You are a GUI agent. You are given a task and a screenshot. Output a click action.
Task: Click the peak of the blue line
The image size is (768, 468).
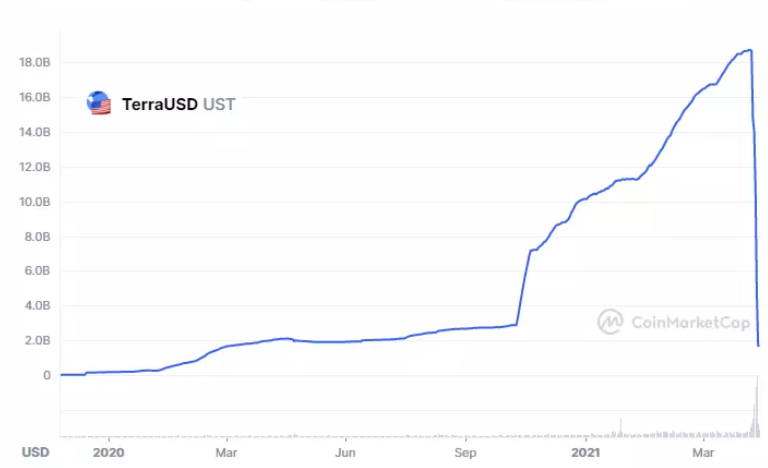(x=748, y=50)
